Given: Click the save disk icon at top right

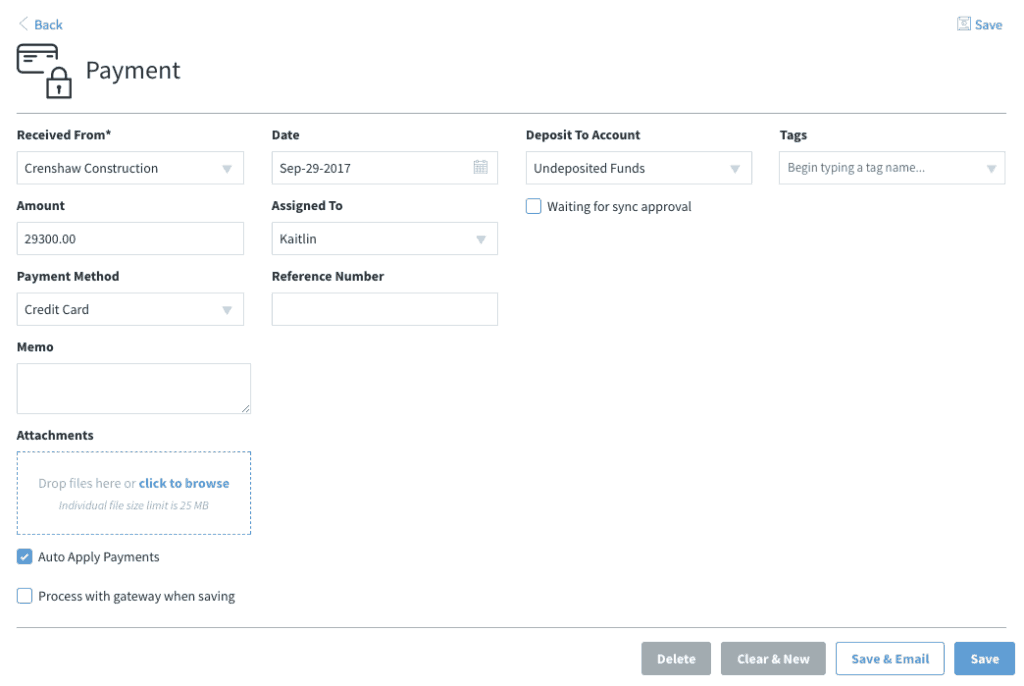Looking at the screenshot, I should click(x=963, y=24).
